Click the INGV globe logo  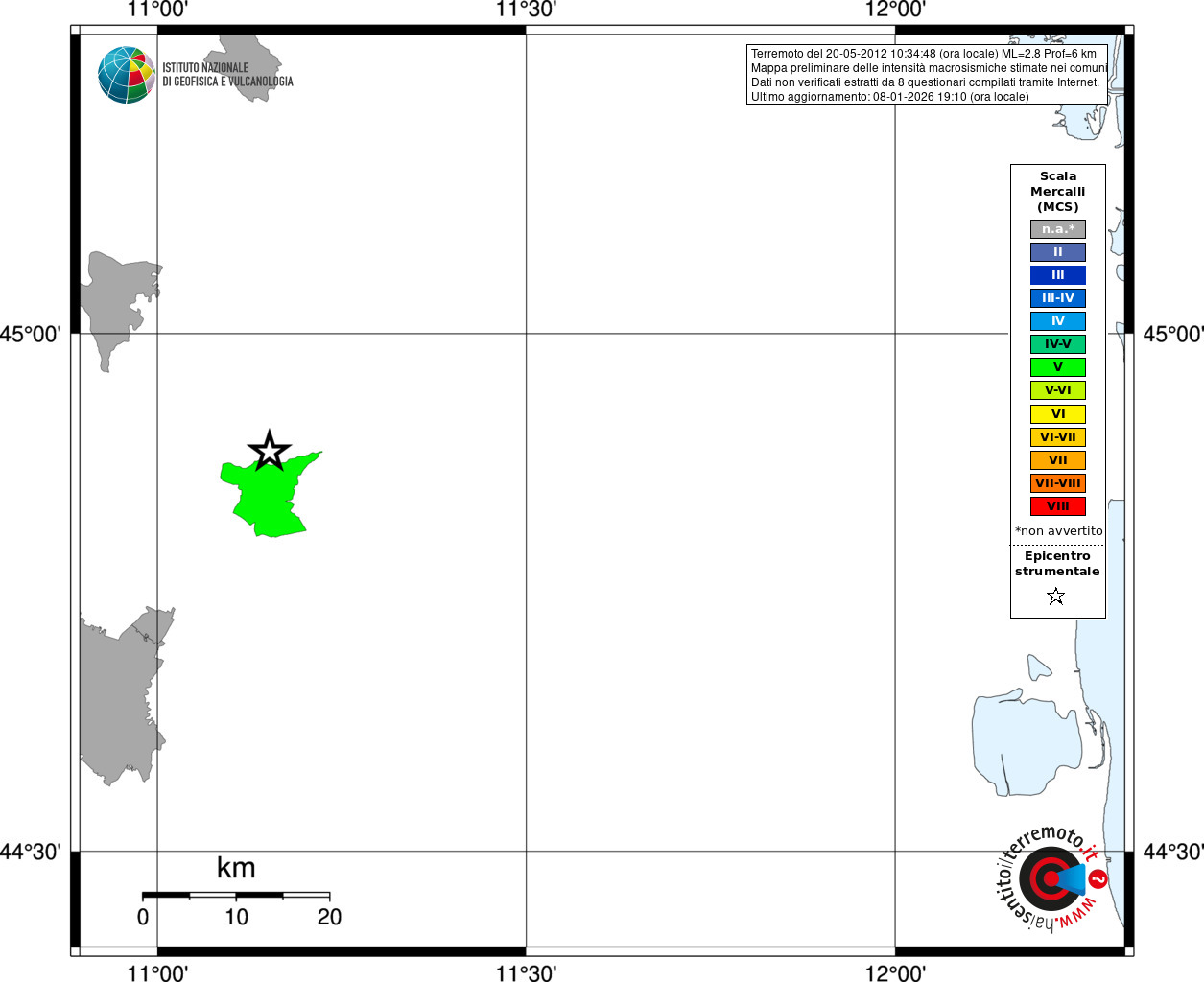coord(127,75)
